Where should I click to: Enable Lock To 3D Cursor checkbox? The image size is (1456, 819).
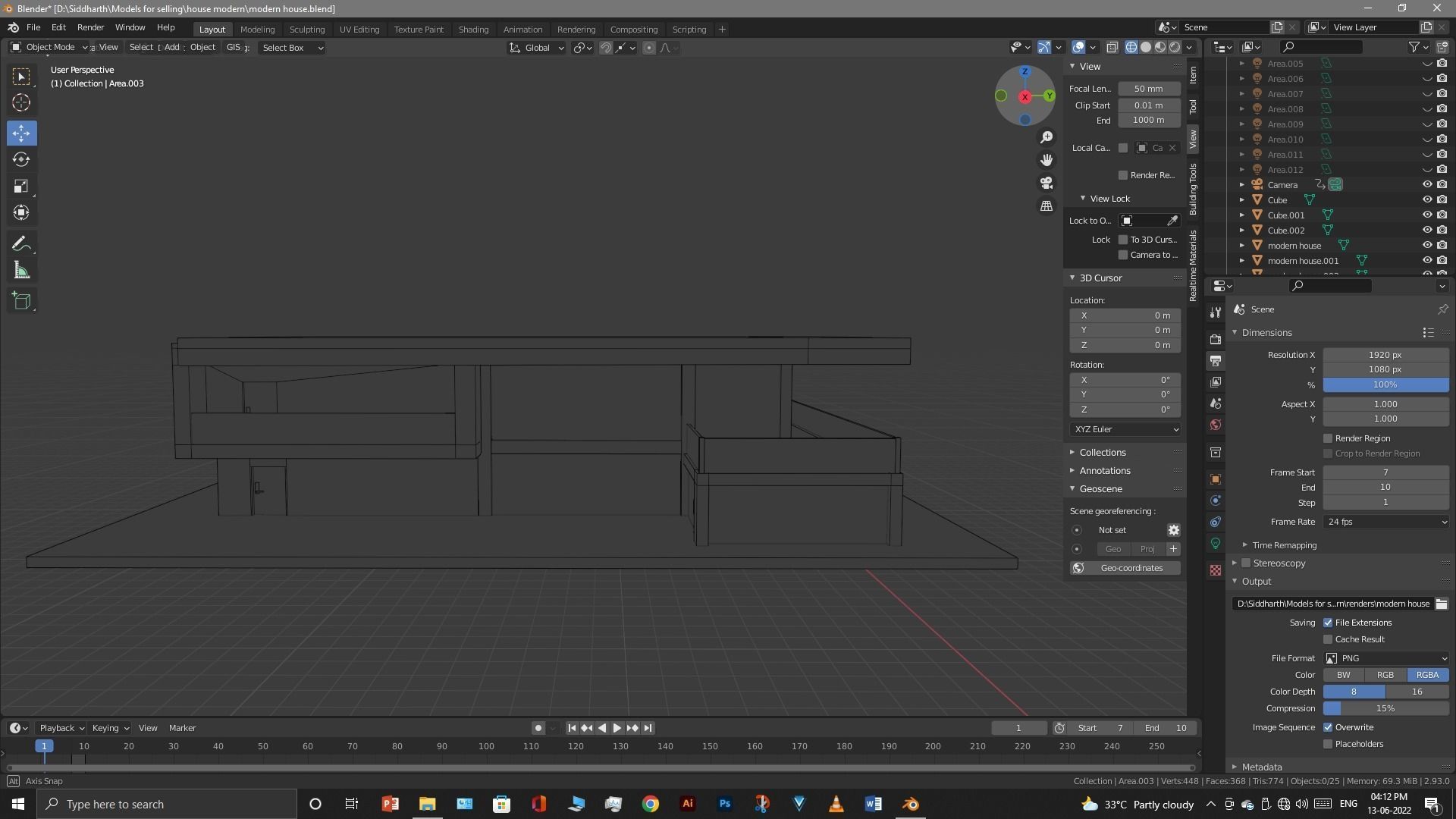point(1123,240)
